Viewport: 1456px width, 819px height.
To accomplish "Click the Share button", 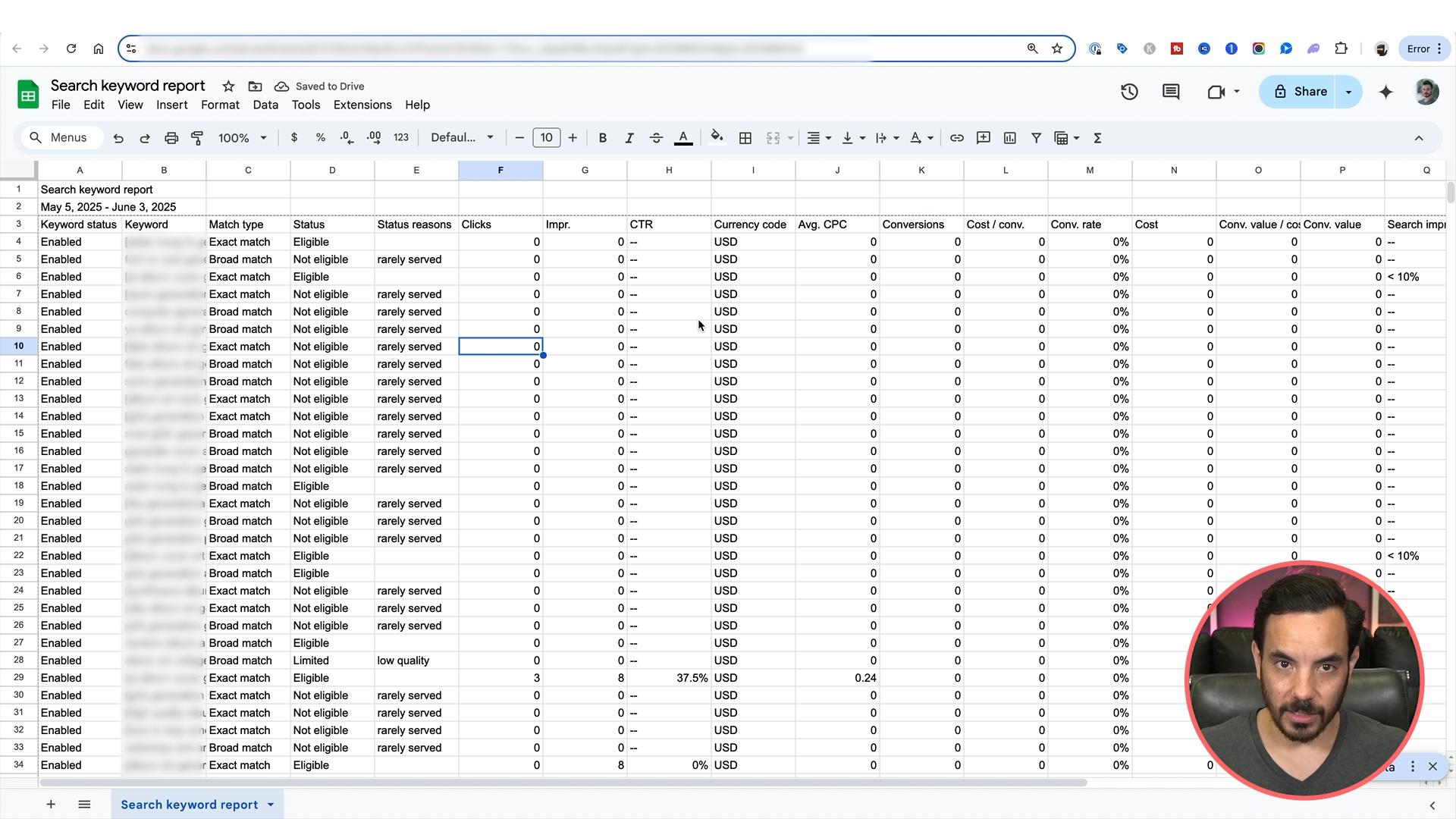I will [x=1300, y=92].
